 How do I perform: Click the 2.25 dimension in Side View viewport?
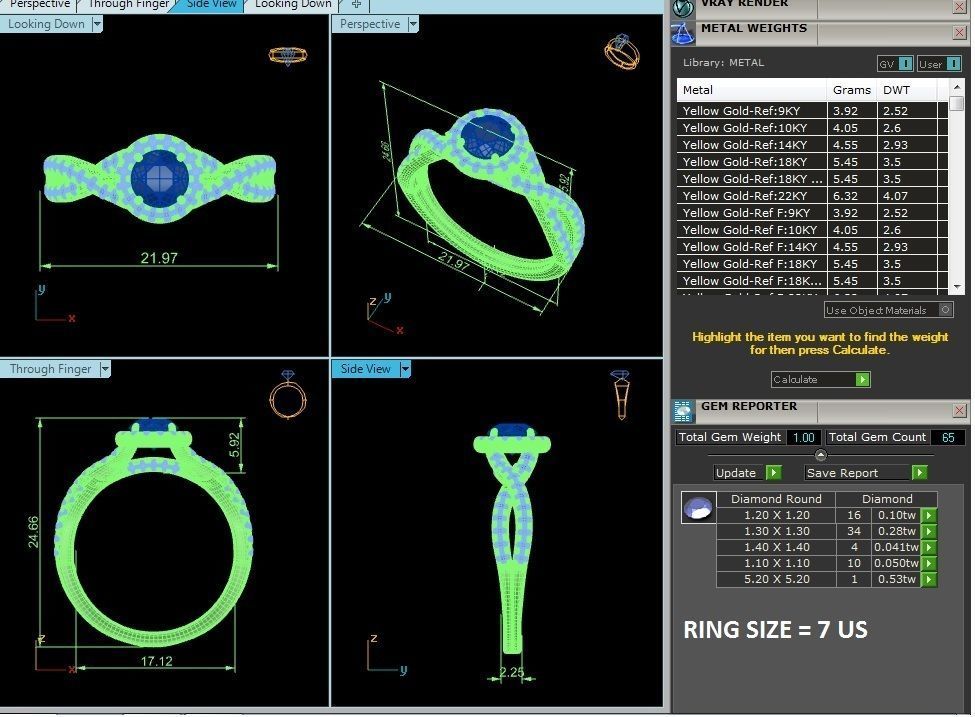(512, 672)
